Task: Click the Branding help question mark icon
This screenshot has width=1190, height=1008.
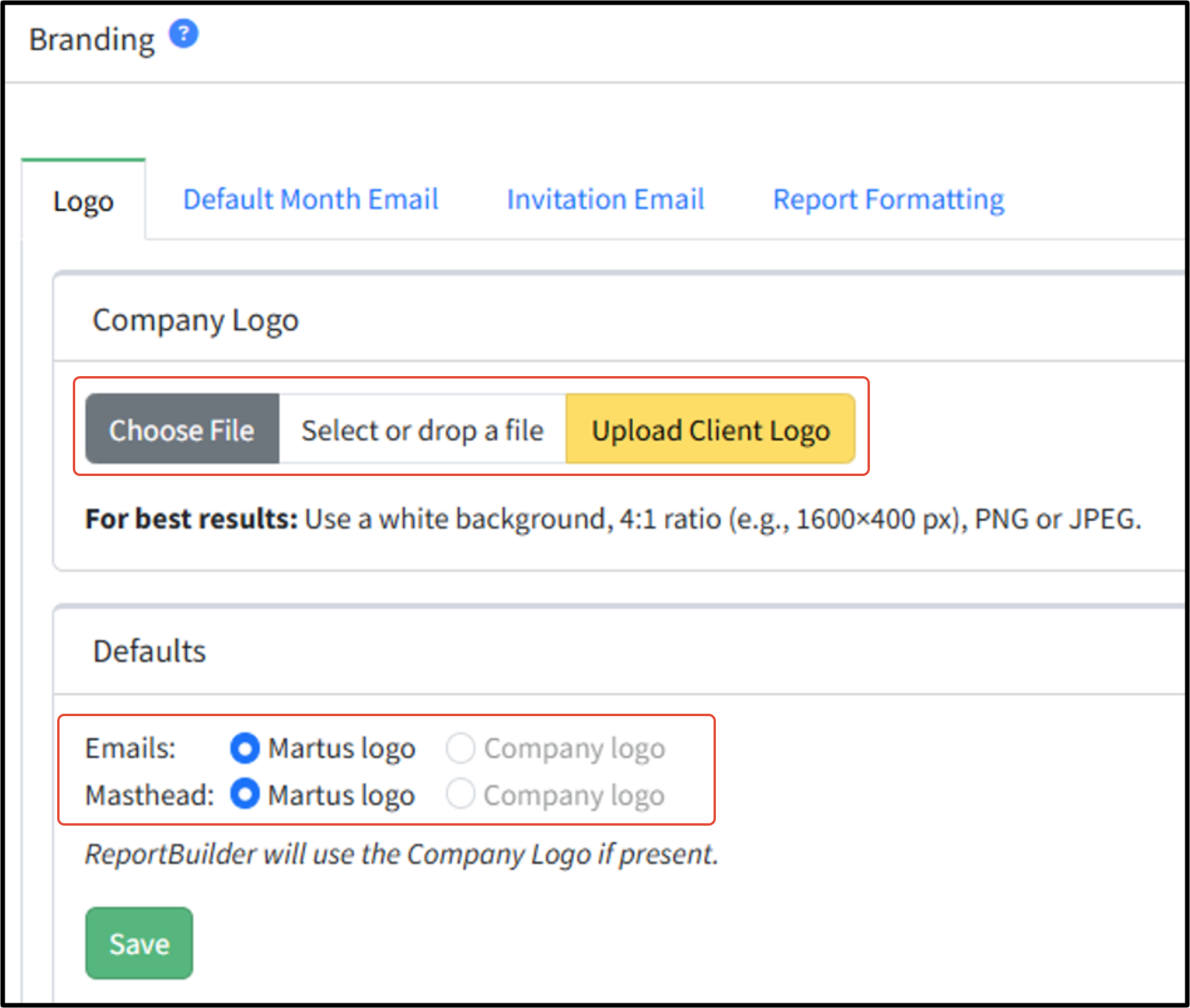Action: 183,34
